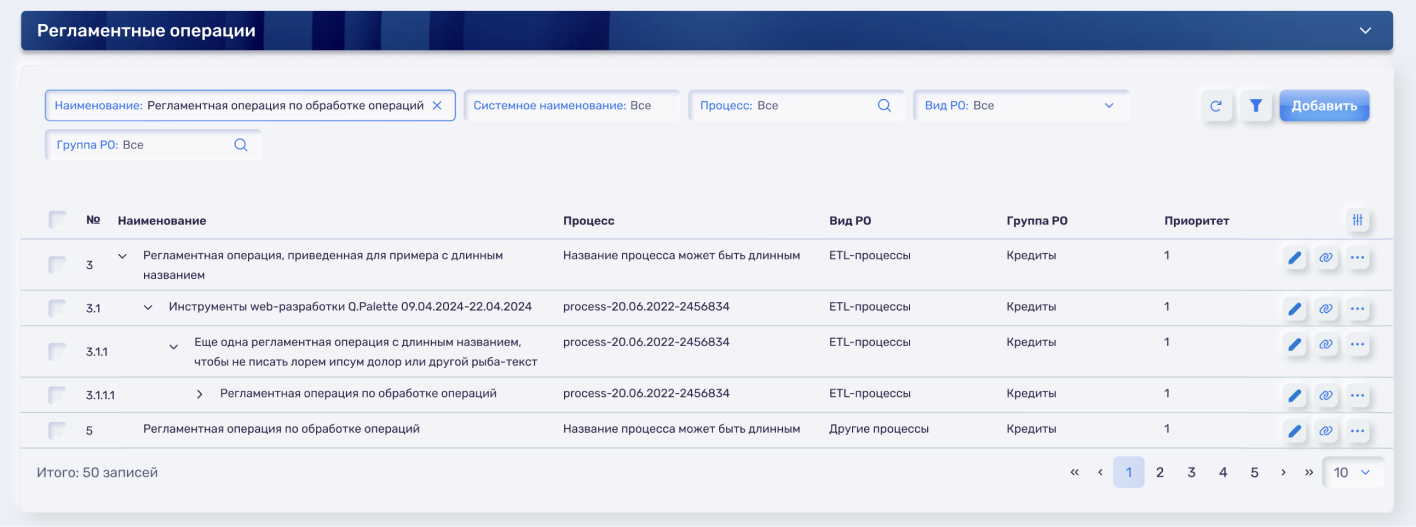Click the Вид РО column header
Screen dimensions: 1416x527
pyautogui.click(x=850, y=220)
